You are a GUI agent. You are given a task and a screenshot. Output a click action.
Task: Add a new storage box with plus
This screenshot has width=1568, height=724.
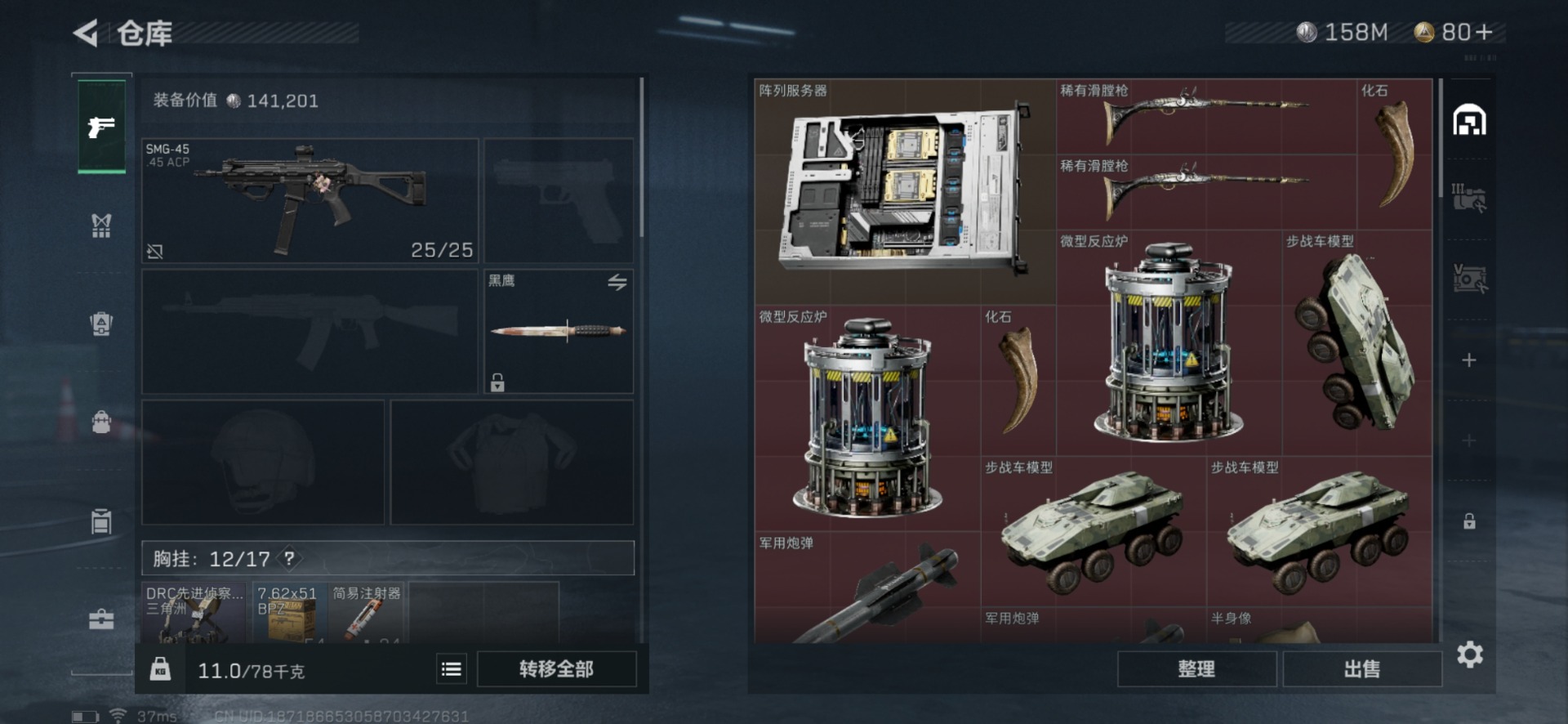(x=1469, y=360)
